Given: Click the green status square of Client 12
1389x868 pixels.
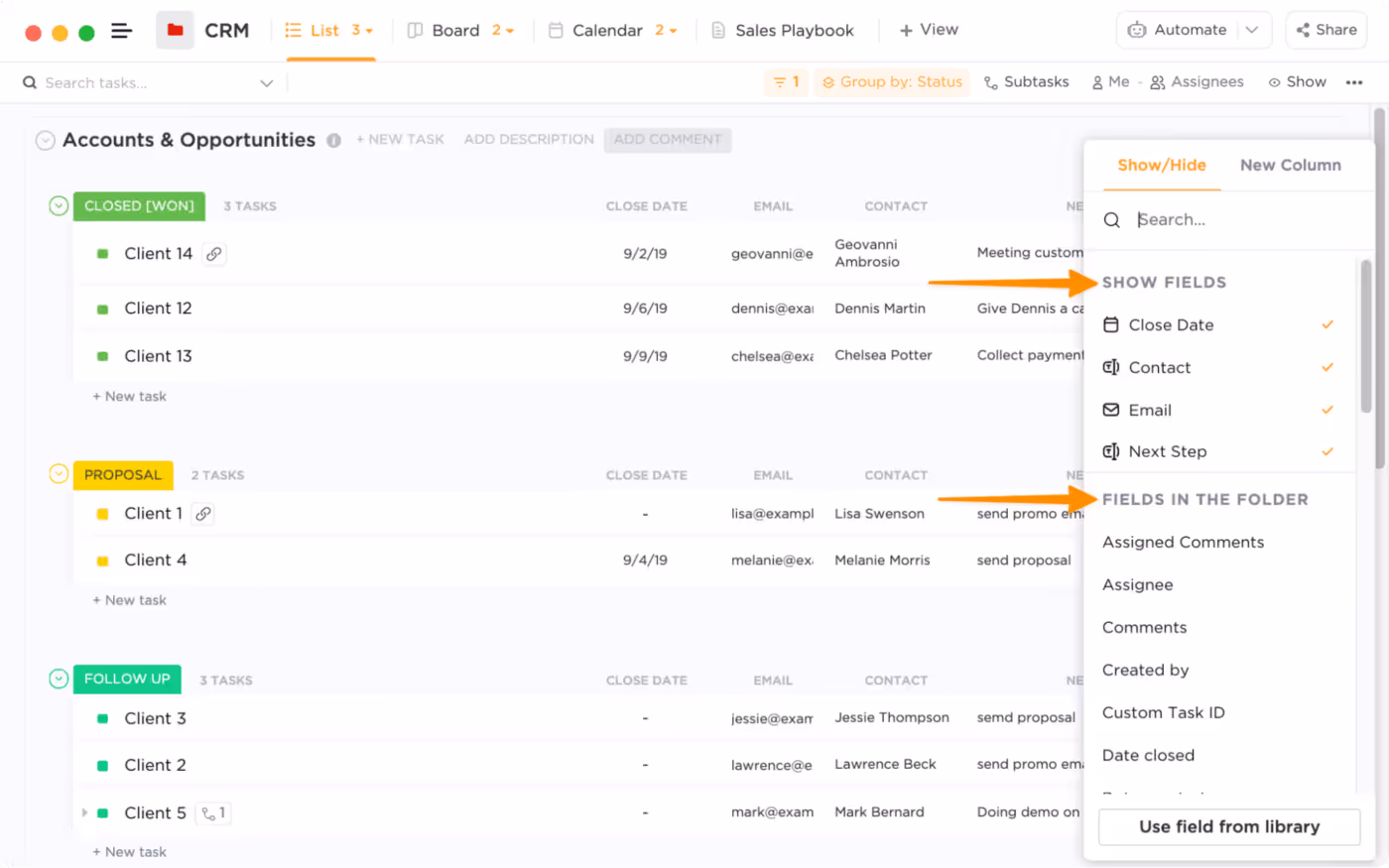Looking at the screenshot, I should pos(102,310).
